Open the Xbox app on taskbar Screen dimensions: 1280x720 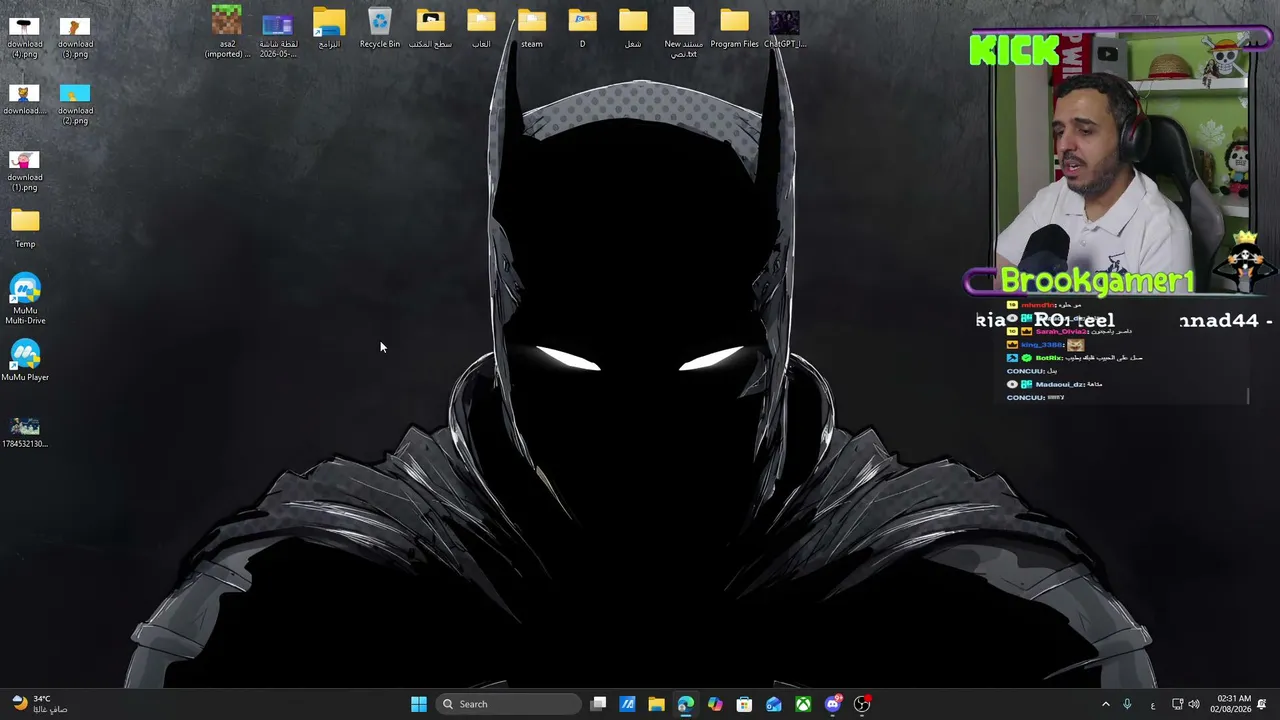pyautogui.click(x=803, y=704)
